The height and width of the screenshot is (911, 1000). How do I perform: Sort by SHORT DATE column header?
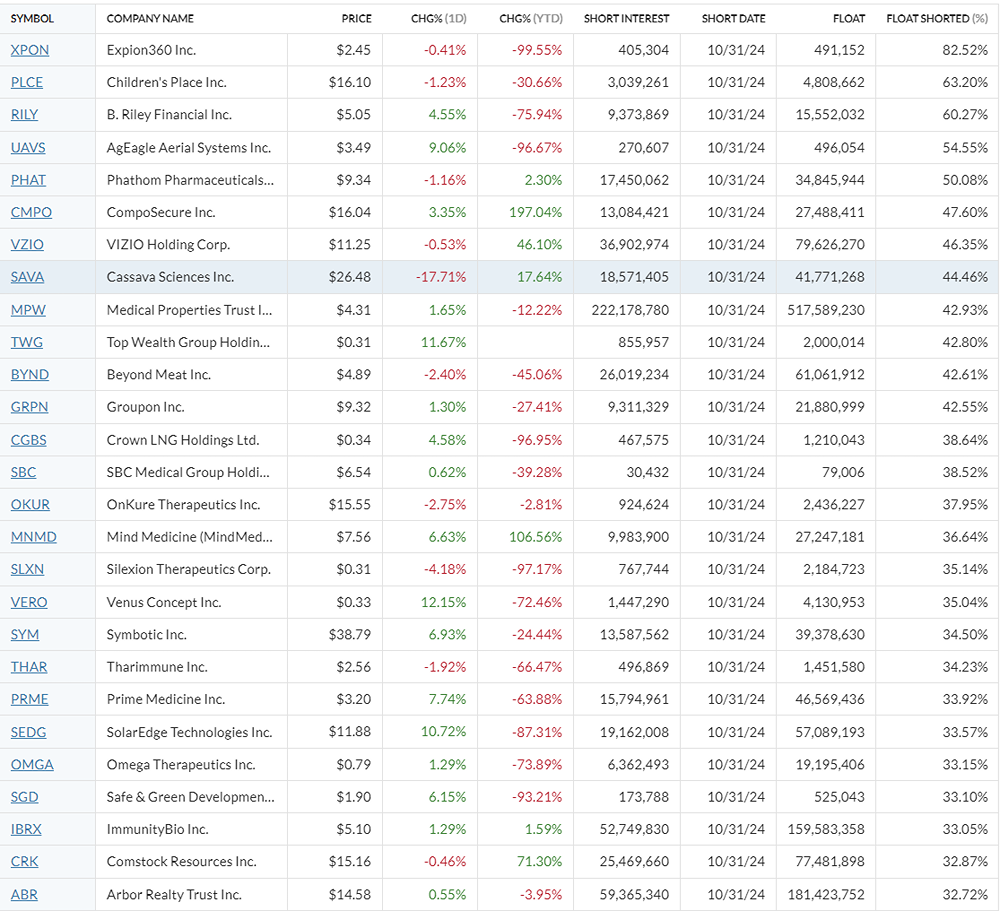click(x=733, y=19)
